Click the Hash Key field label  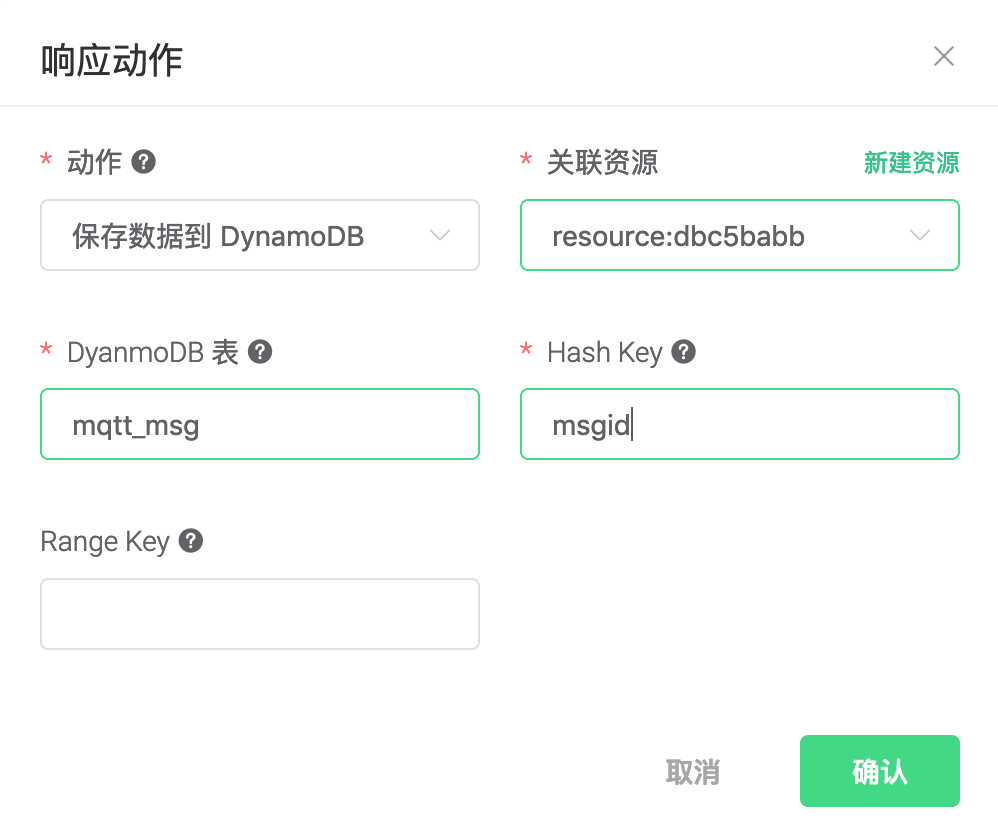(x=605, y=351)
